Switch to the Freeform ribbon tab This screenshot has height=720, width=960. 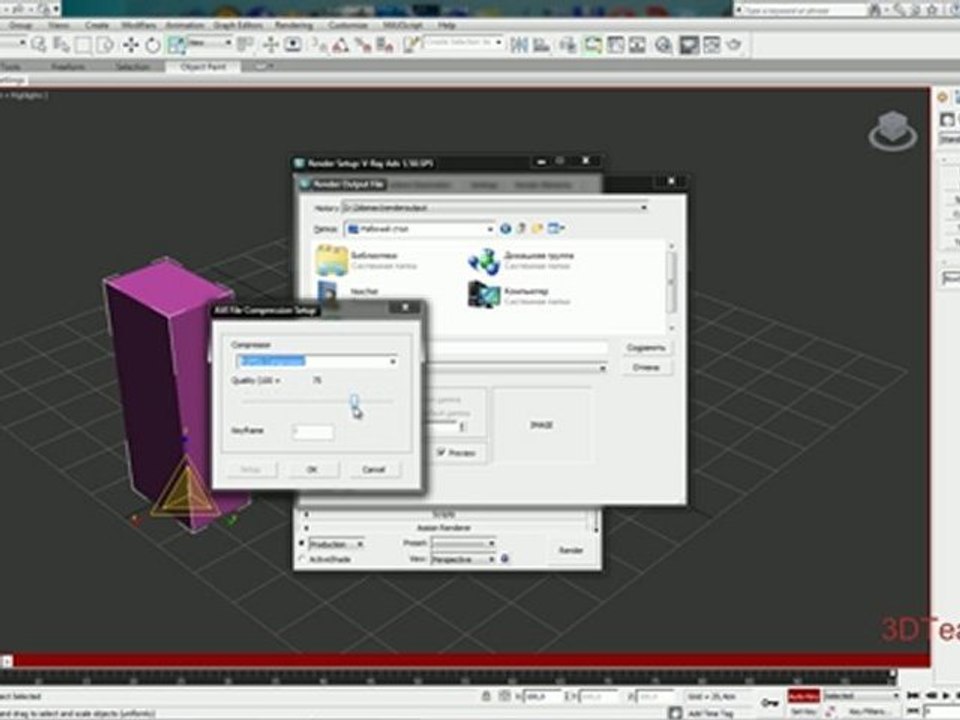(x=68, y=66)
